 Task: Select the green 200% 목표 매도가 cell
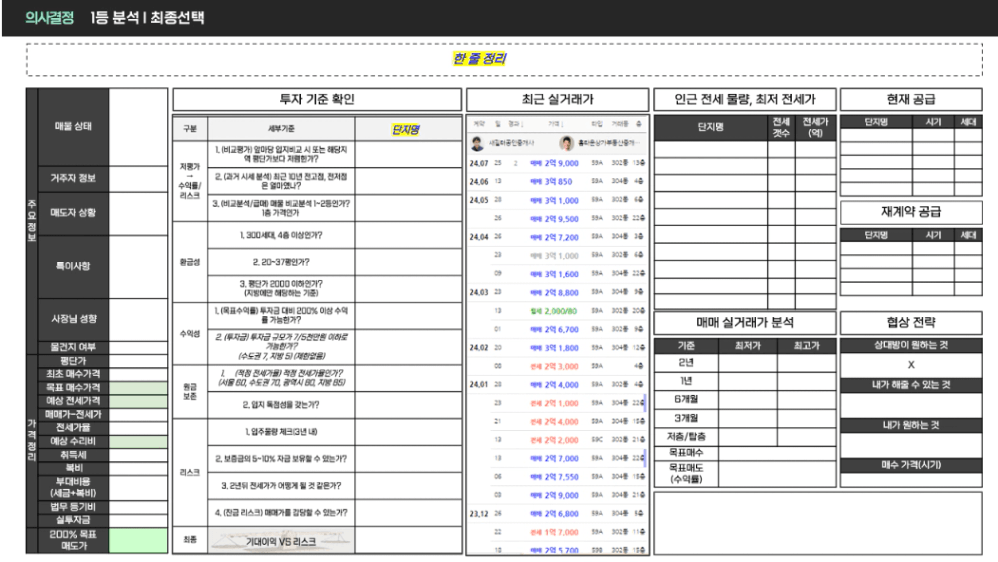pyautogui.click(x=138, y=540)
